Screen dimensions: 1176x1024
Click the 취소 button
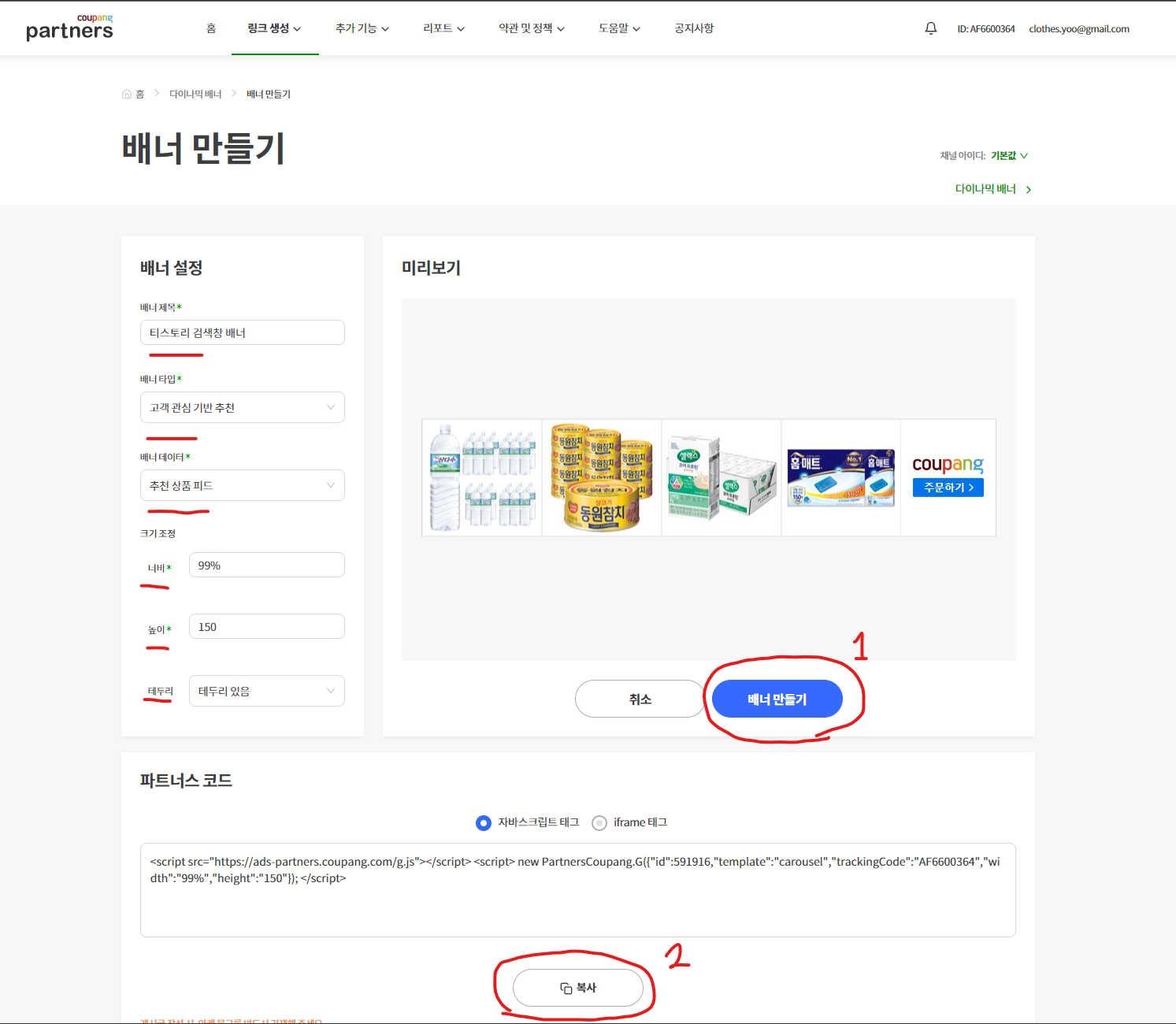click(640, 699)
